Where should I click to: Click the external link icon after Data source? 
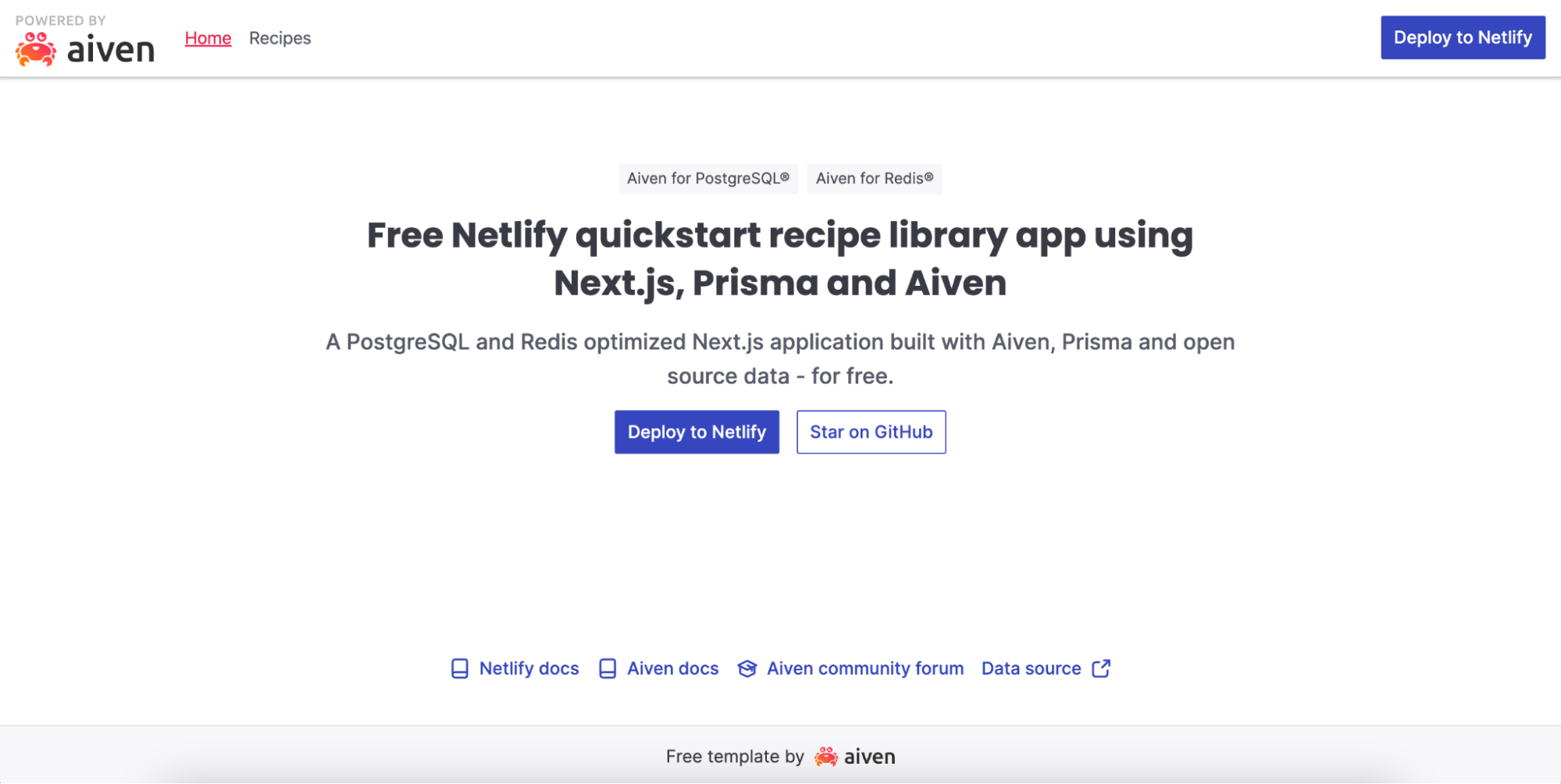(1101, 668)
